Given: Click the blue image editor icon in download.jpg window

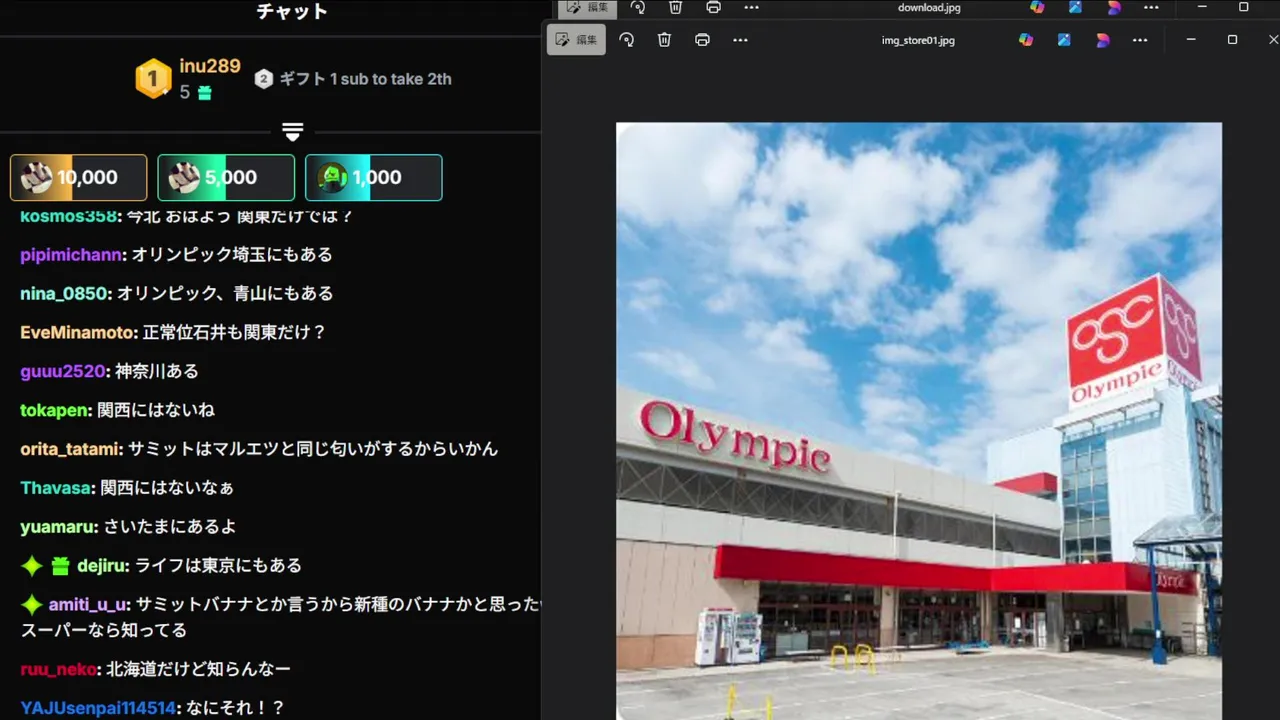Looking at the screenshot, I should pyautogui.click(x=1075, y=7).
